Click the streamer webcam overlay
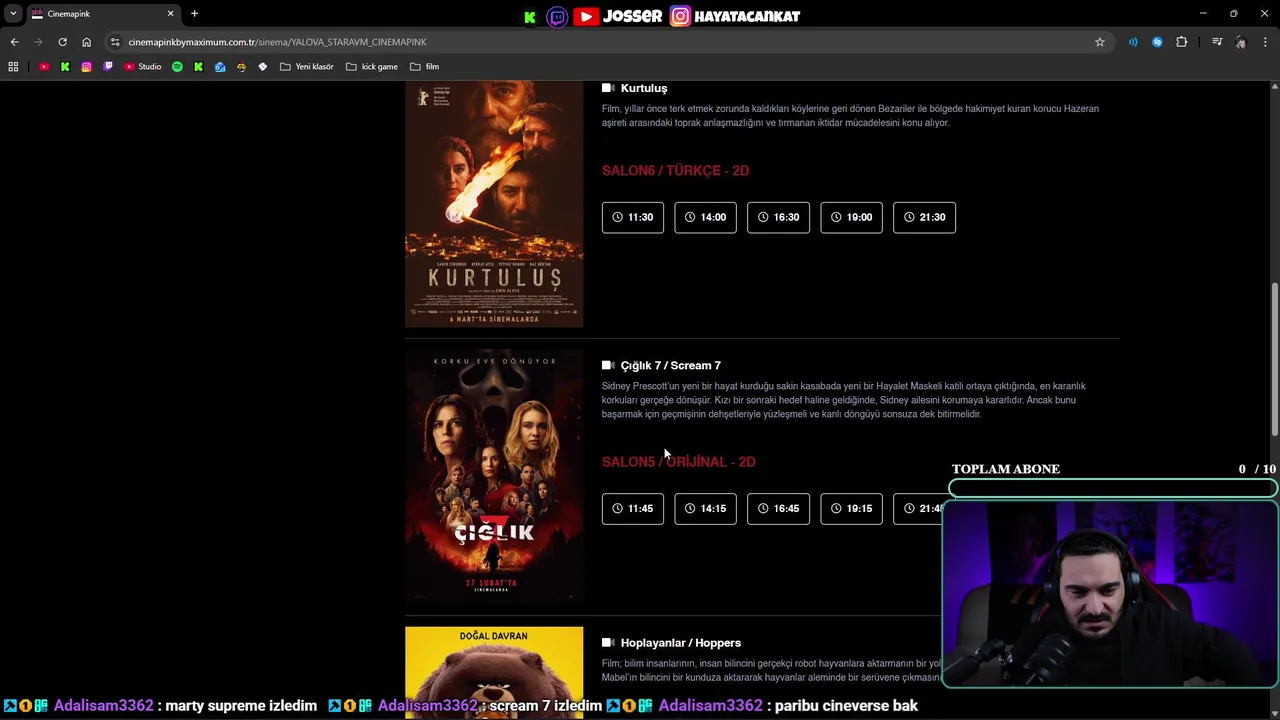 click(1110, 593)
